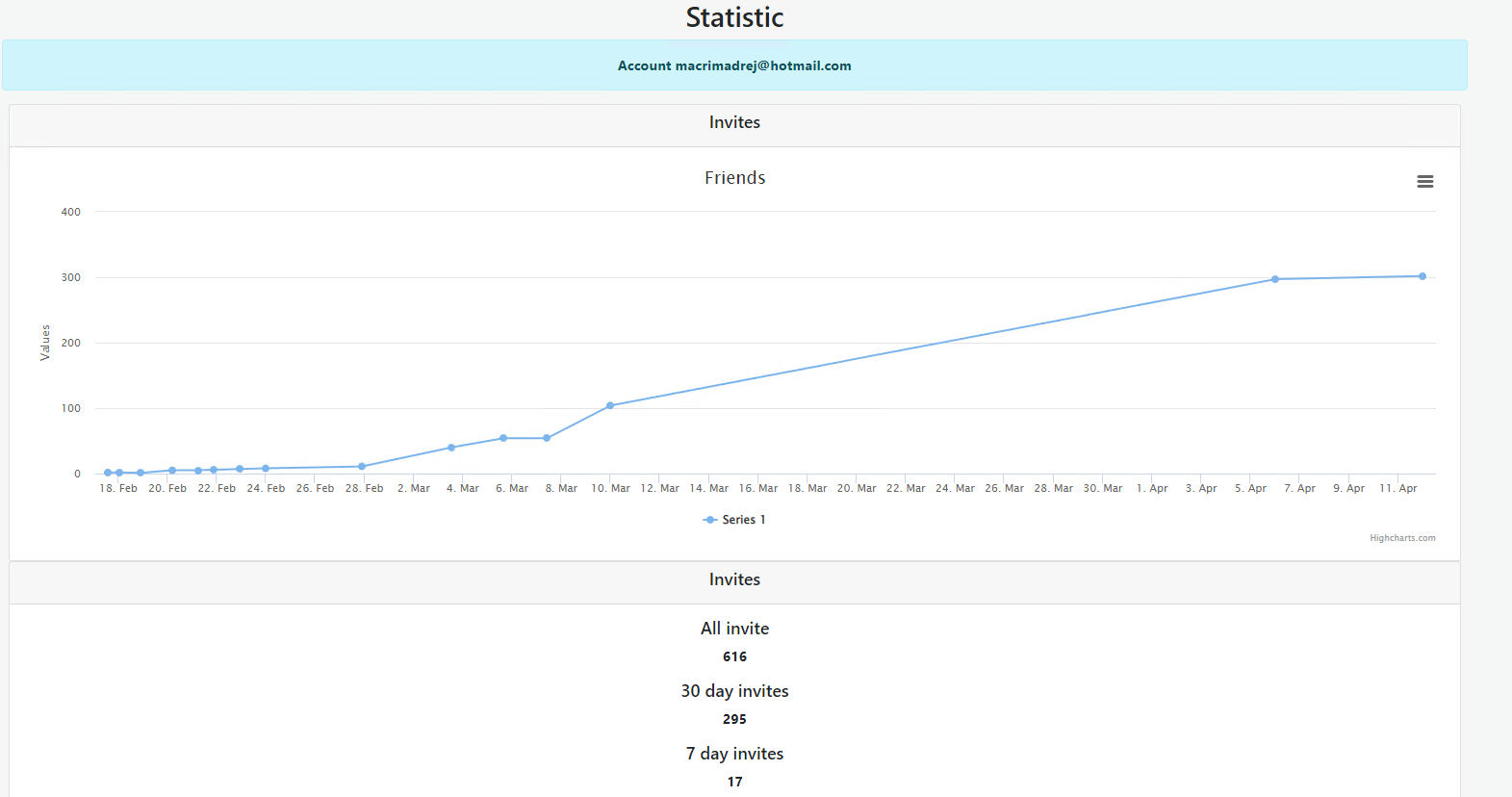Click the 24. Mar x-axis label
The image size is (1512, 797).
(956, 488)
